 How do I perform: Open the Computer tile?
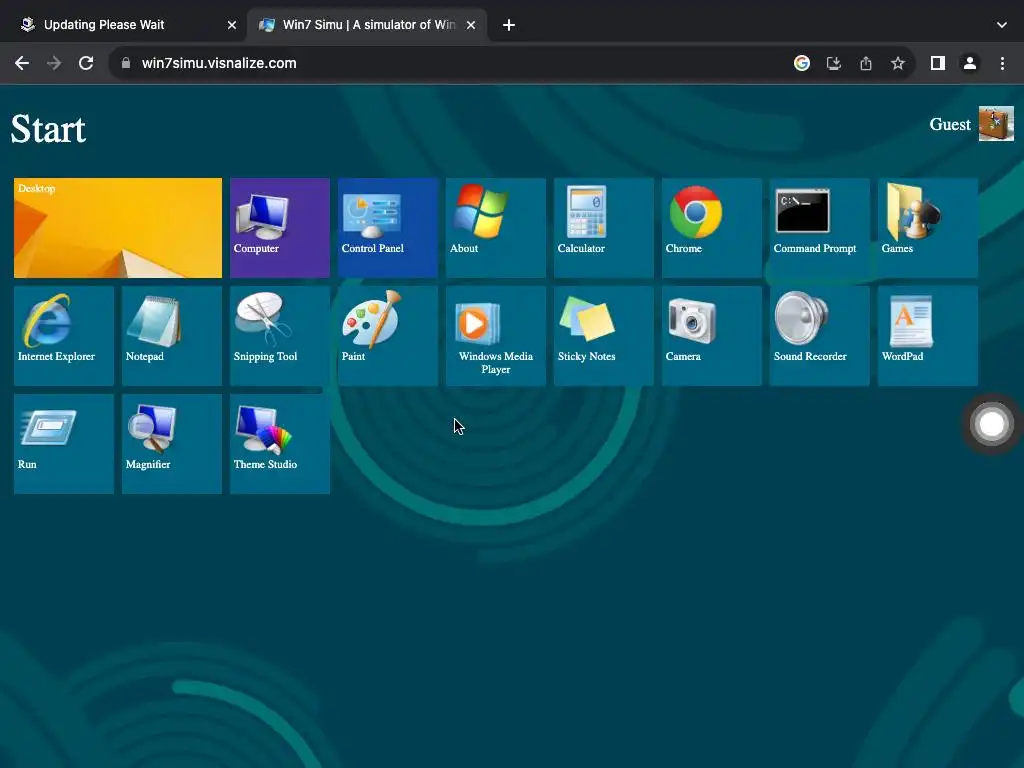[280, 228]
